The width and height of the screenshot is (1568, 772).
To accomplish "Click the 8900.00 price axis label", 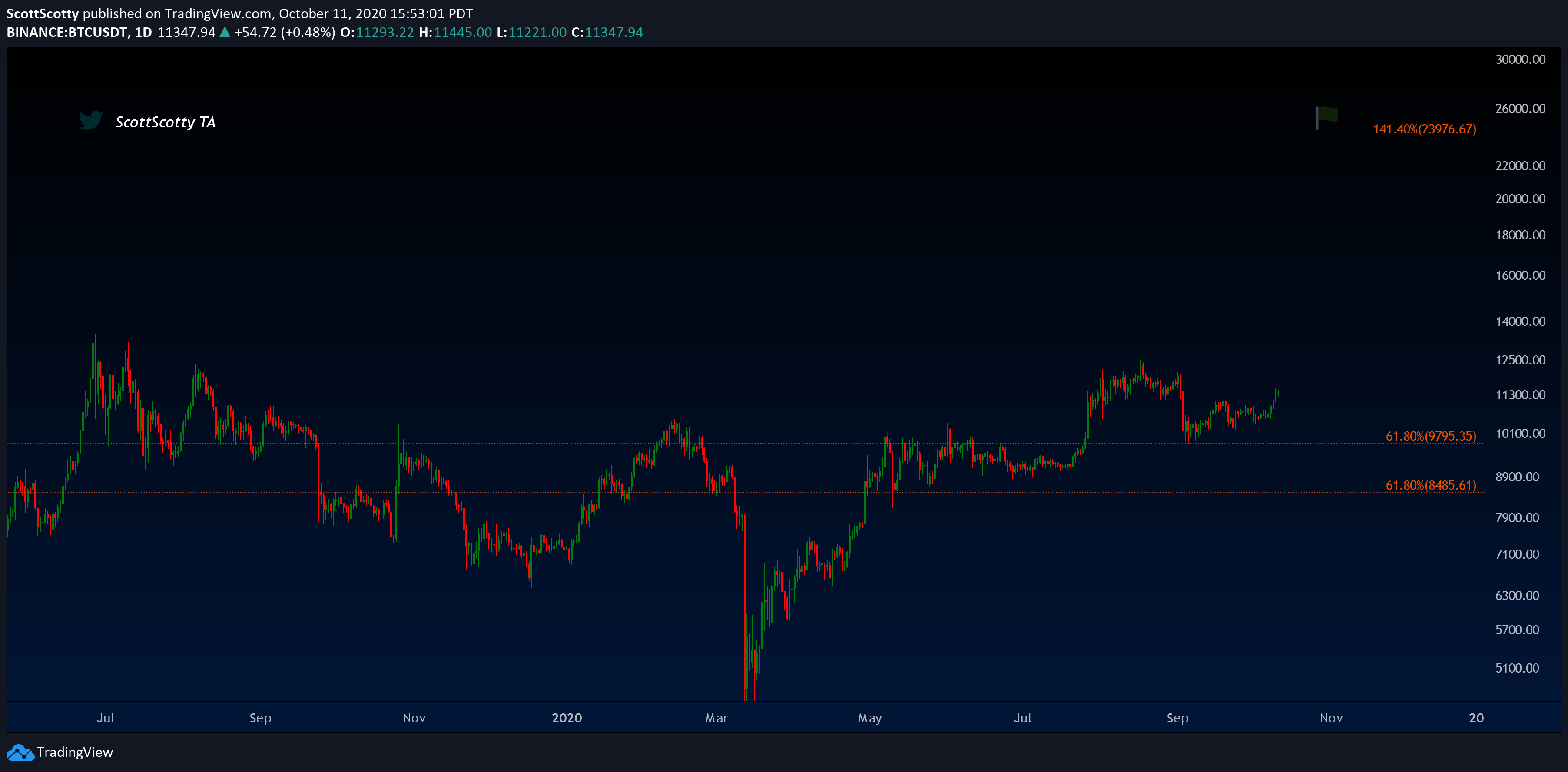I will [1517, 477].
